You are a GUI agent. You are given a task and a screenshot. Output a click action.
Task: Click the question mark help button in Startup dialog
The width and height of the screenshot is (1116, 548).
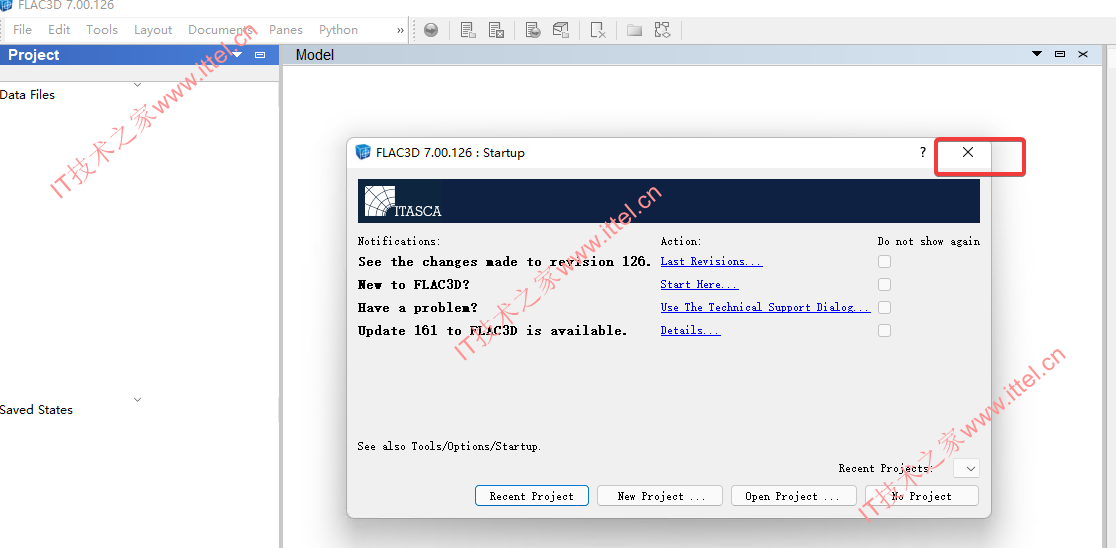coord(922,152)
